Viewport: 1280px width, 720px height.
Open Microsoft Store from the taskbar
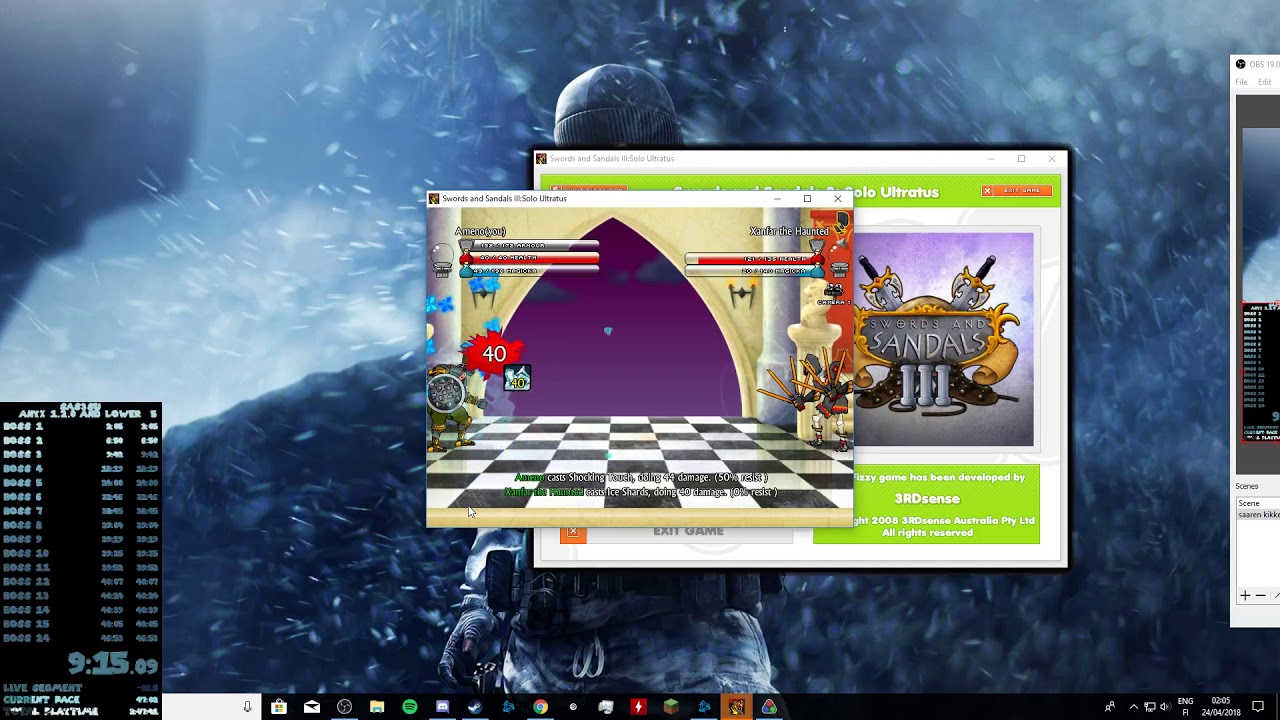[x=279, y=707]
